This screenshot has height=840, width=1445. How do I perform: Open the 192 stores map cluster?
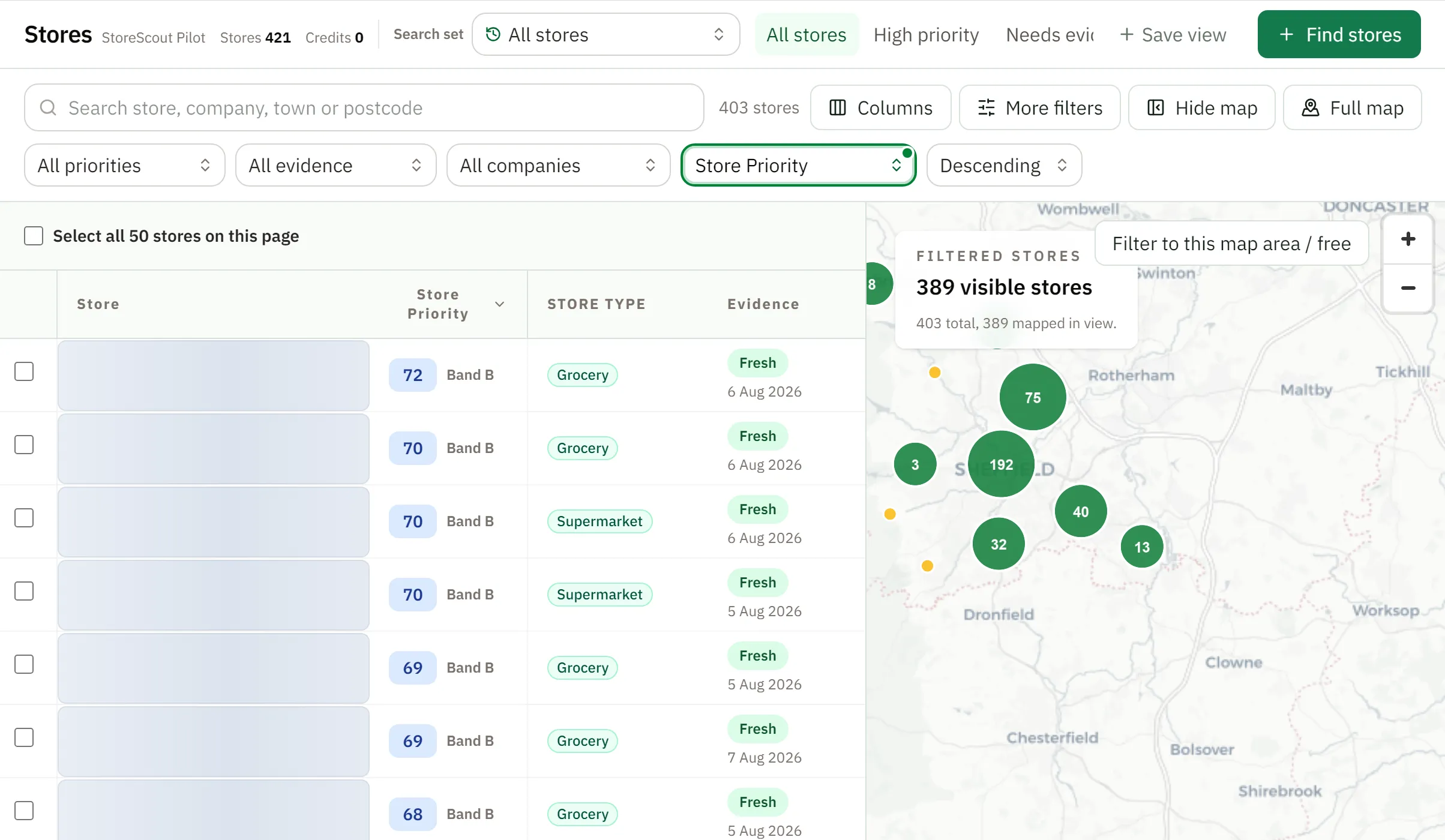[1001, 464]
